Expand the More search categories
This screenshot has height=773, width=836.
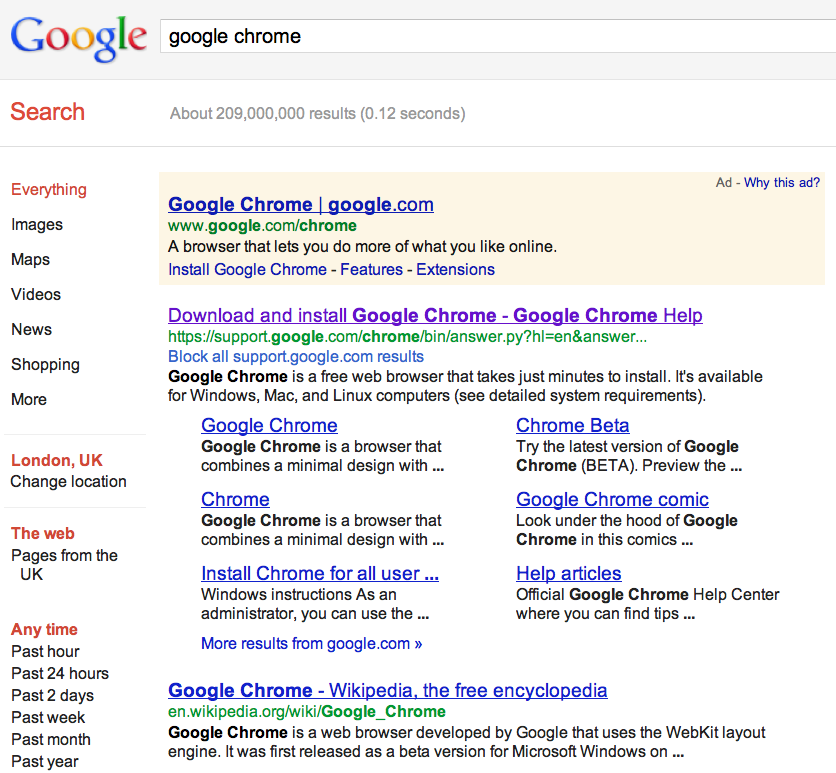click(x=29, y=399)
